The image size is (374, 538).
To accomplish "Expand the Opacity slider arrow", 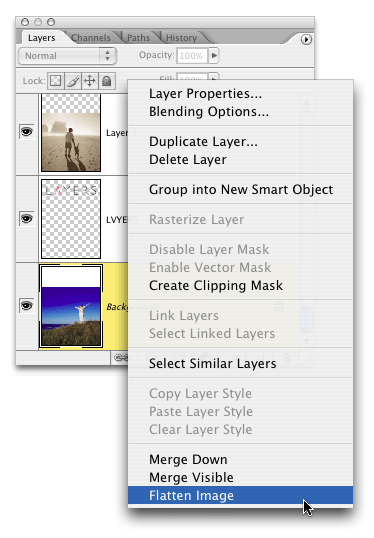I will [214, 55].
